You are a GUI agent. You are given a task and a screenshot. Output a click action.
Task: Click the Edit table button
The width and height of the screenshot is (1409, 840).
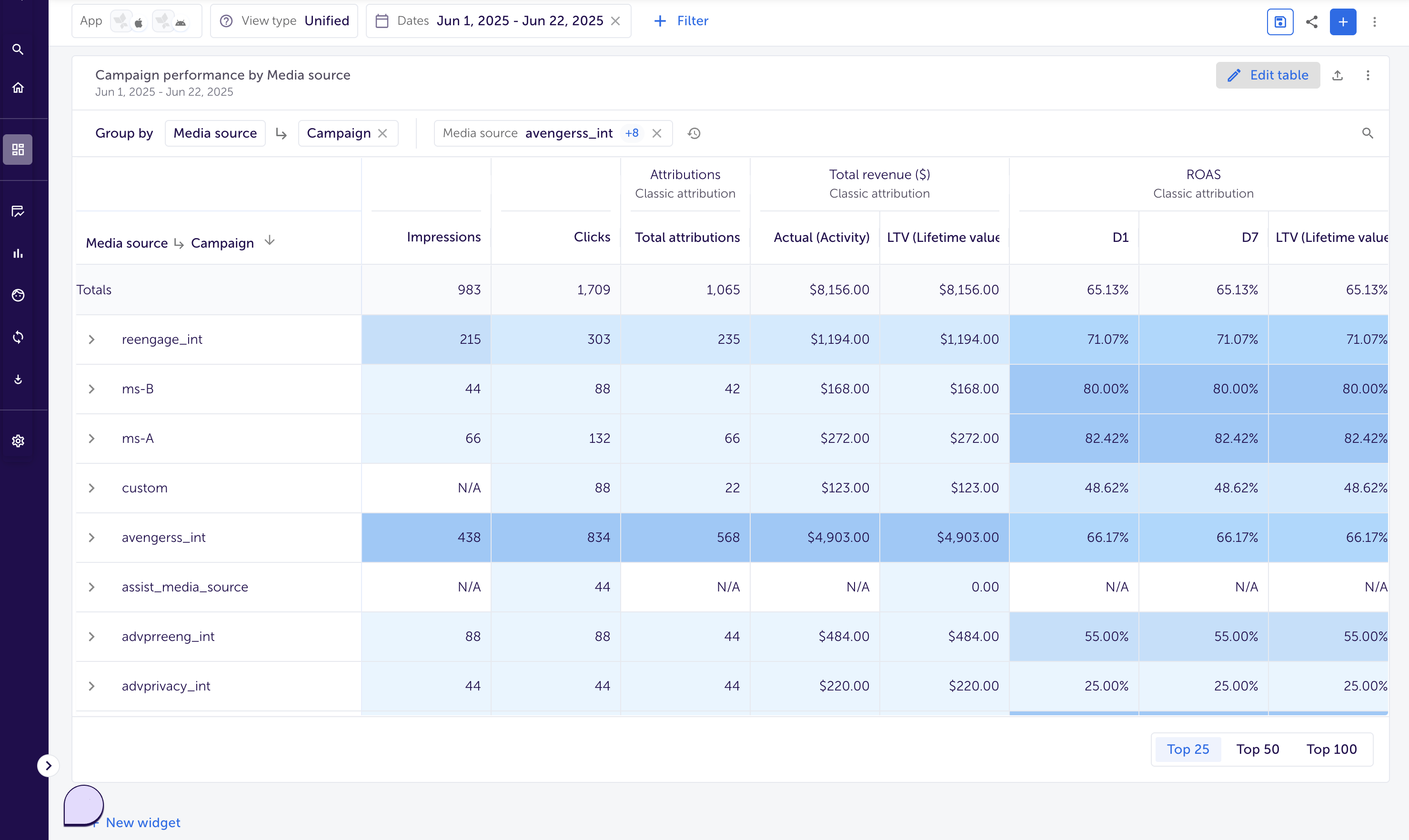coord(1268,75)
